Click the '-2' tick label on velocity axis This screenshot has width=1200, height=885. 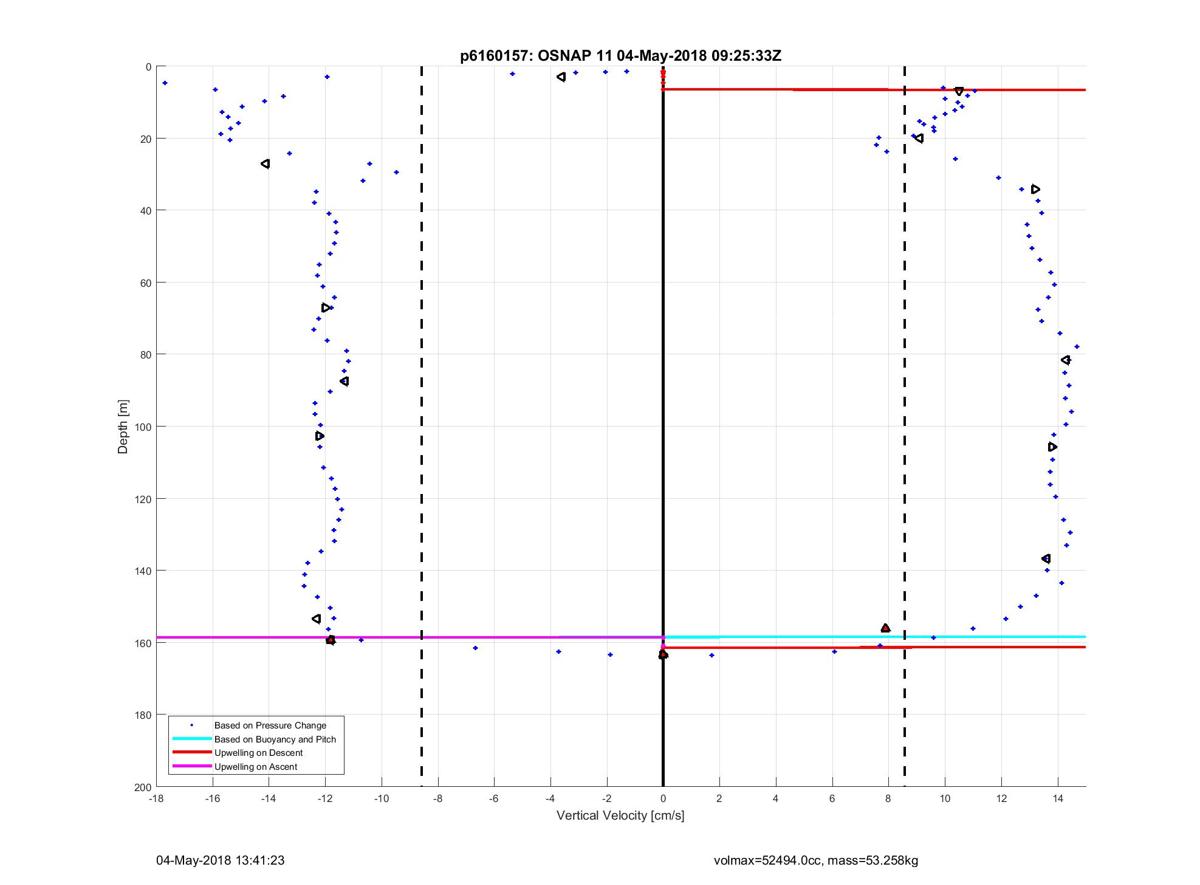click(x=606, y=799)
